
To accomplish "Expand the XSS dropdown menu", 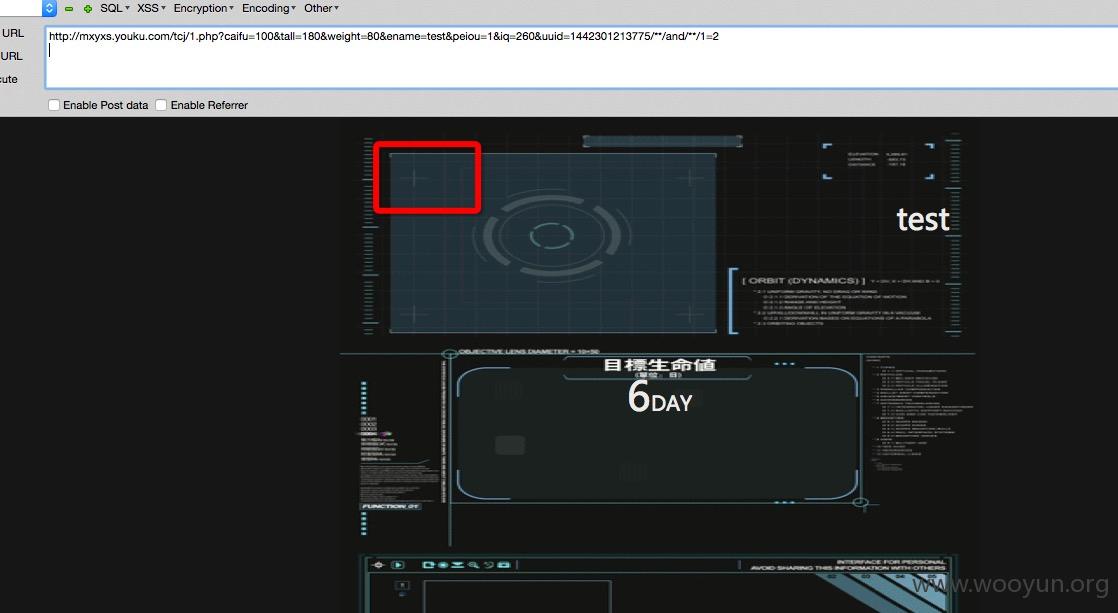I will (x=151, y=9).
